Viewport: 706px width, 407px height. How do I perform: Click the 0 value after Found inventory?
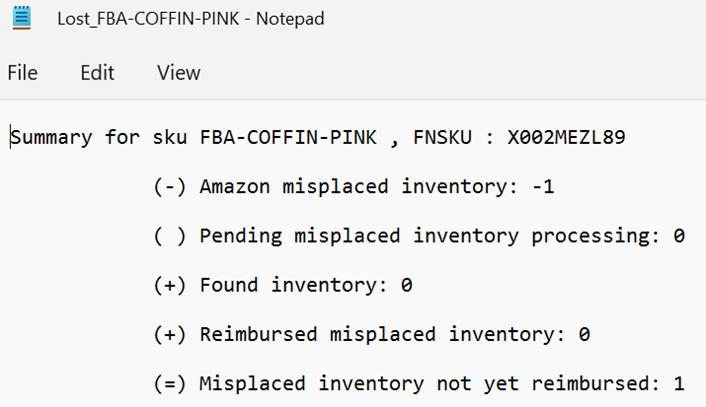tap(407, 285)
